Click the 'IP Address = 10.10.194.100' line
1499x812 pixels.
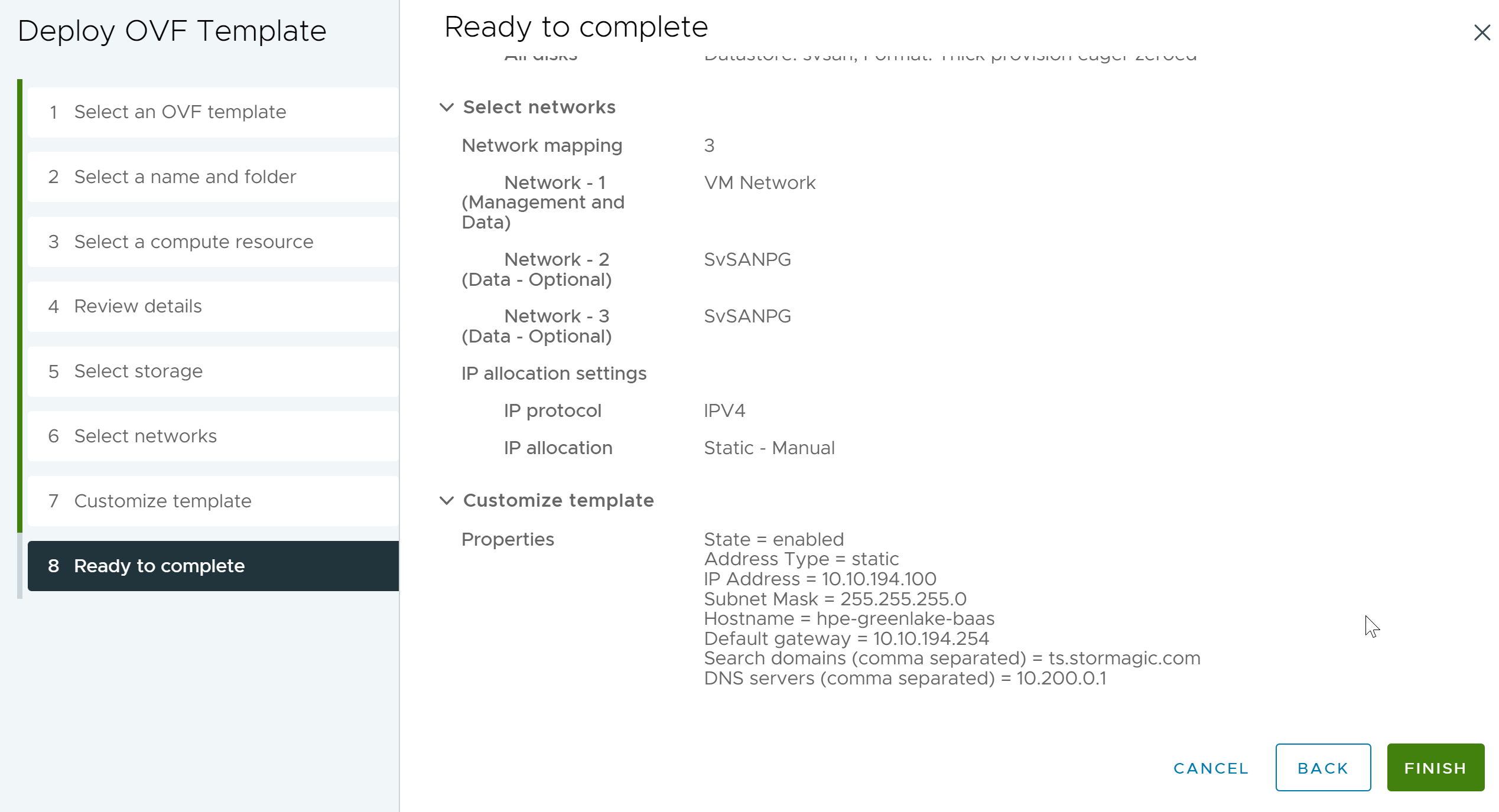pos(820,579)
